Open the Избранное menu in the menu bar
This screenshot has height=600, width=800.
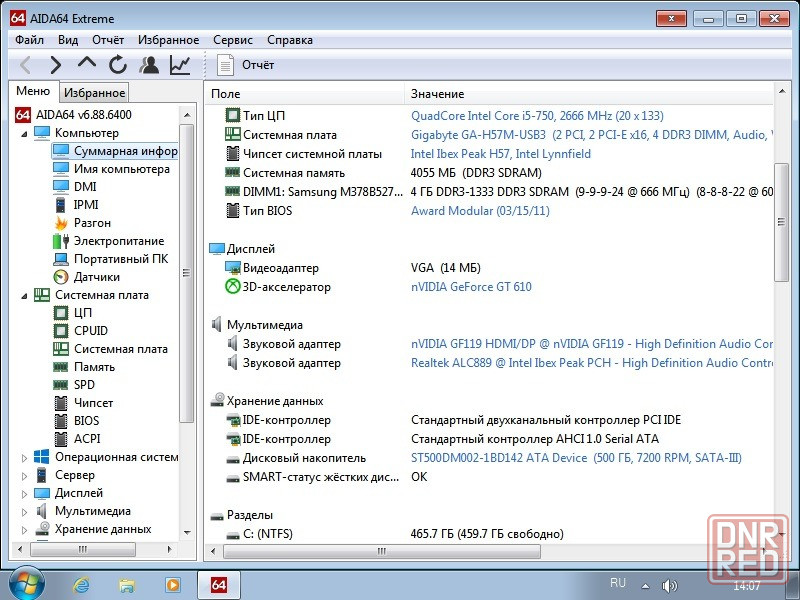pyautogui.click(x=168, y=40)
